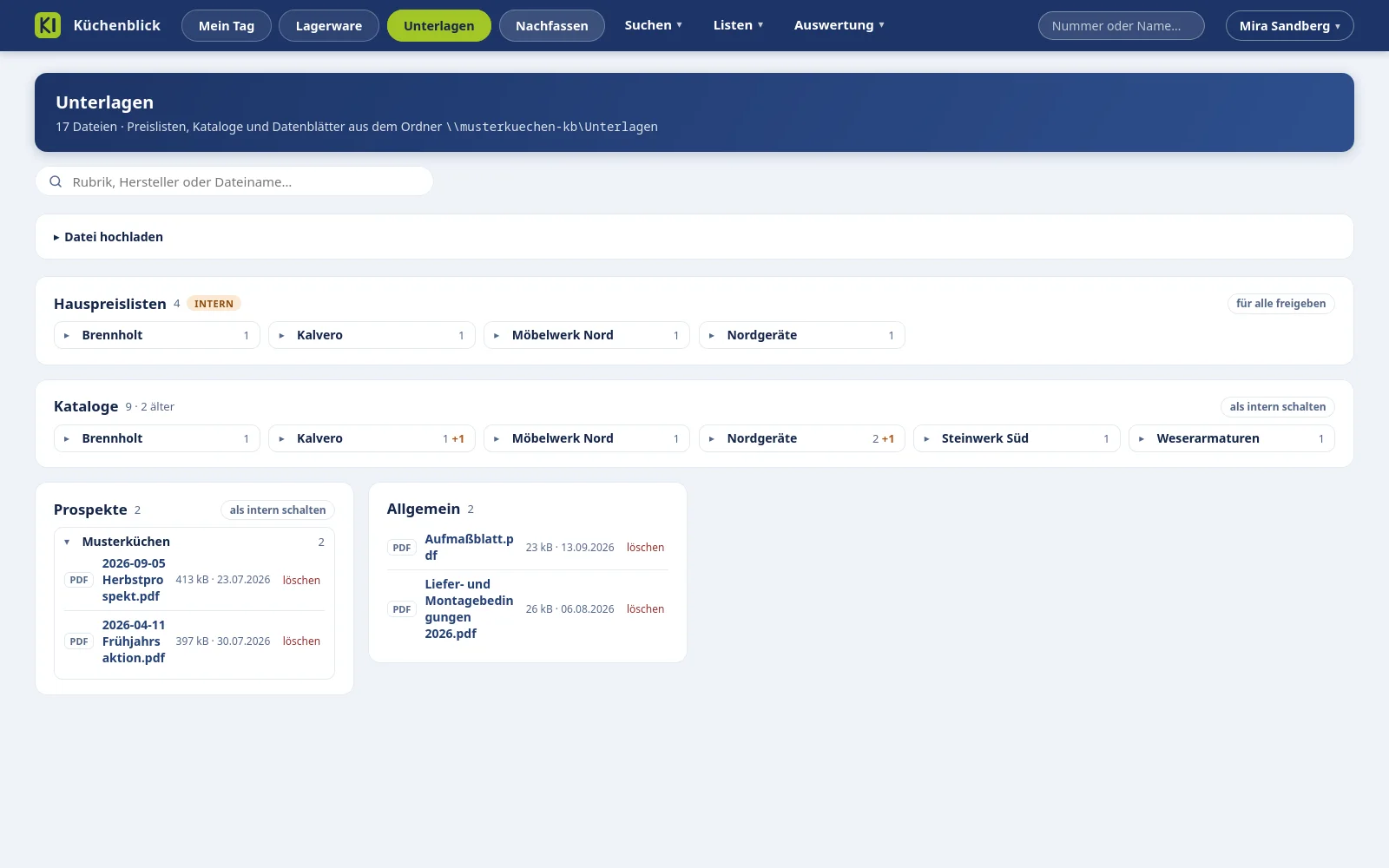Click PDF badge of Liefer- und Montagebedingungen

pos(402,609)
